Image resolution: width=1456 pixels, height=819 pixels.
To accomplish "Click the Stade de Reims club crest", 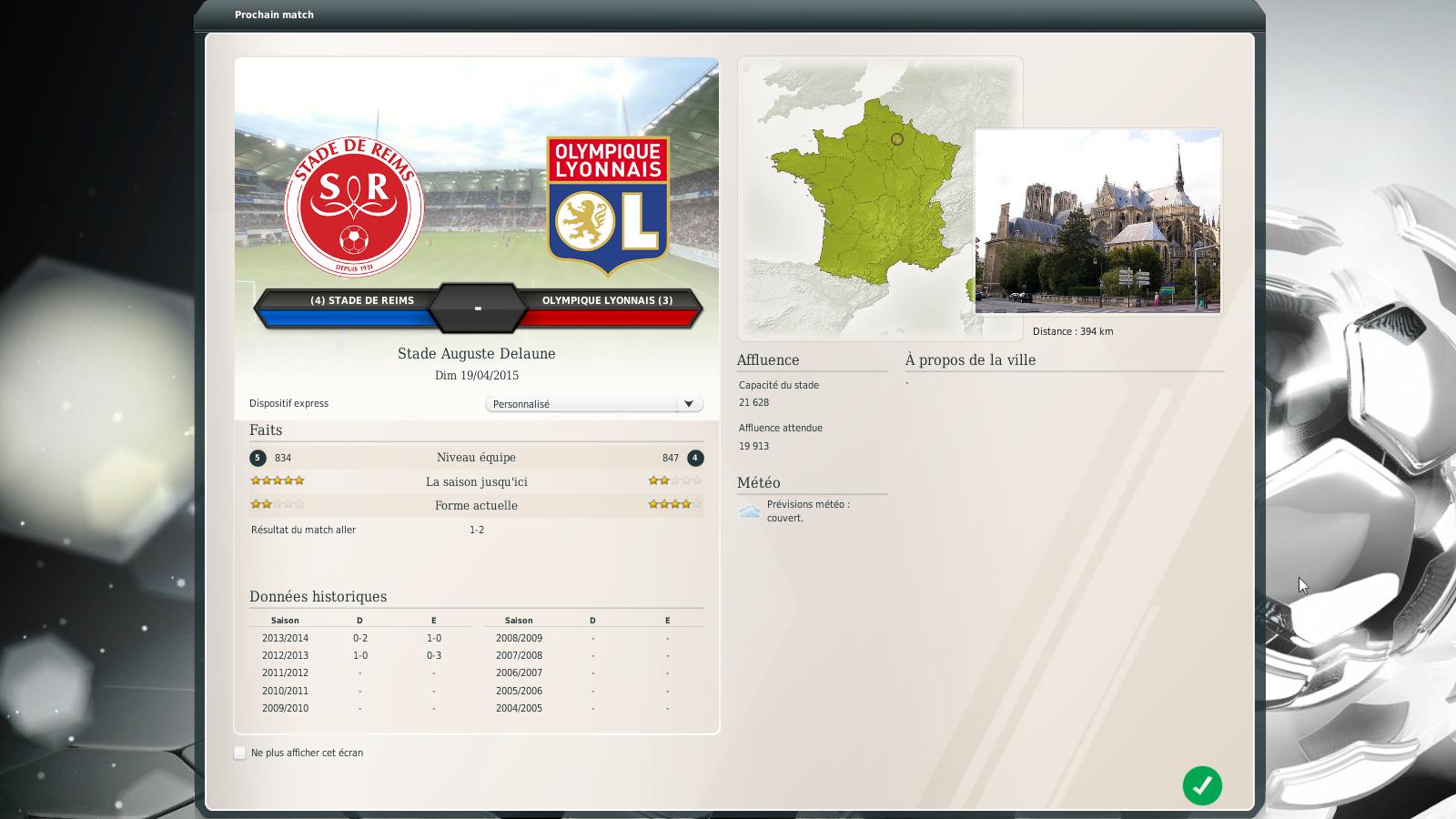I will pyautogui.click(x=353, y=207).
